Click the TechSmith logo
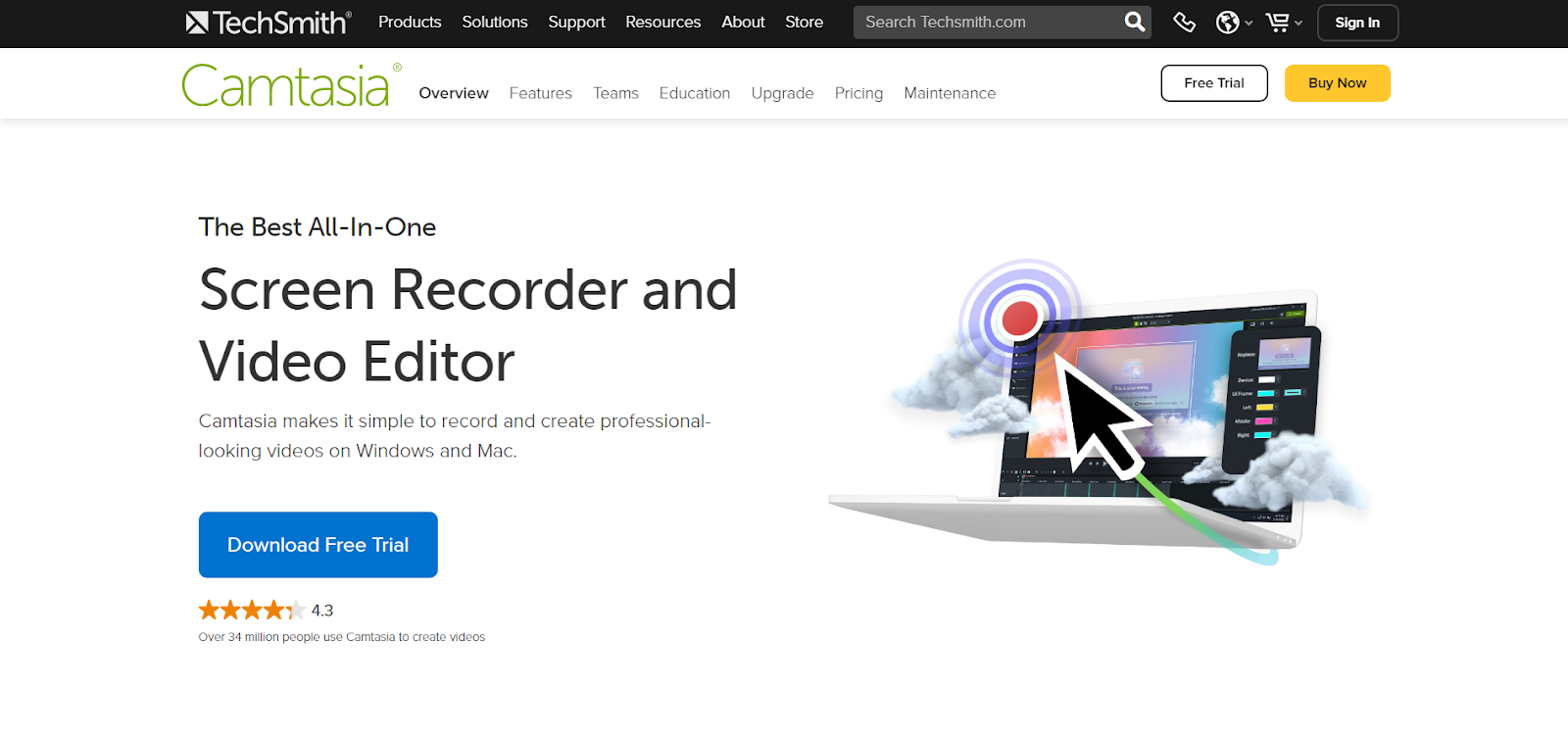The height and width of the screenshot is (737, 1568). pos(269,23)
